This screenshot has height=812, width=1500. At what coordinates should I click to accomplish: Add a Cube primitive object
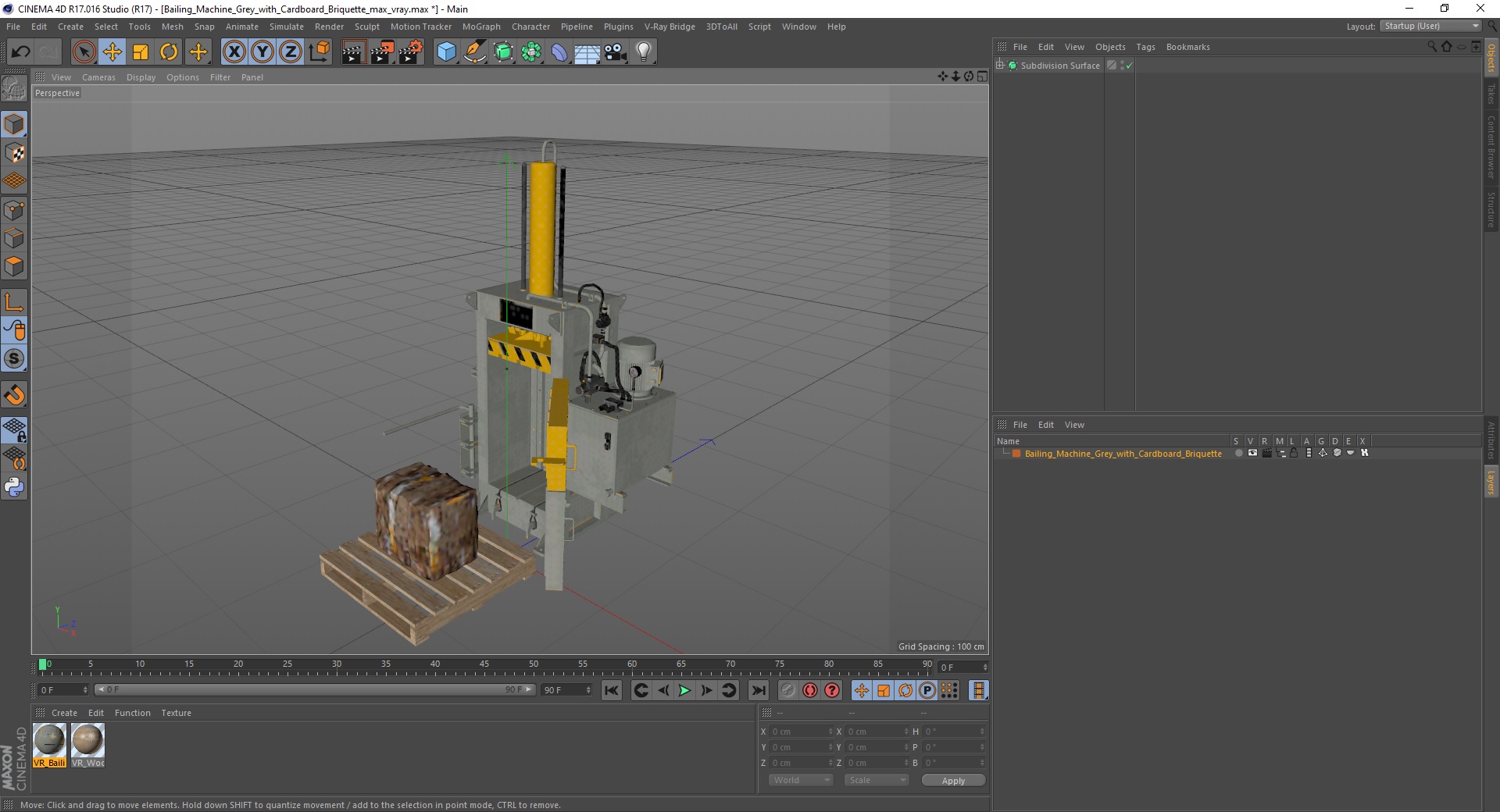pos(446,52)
